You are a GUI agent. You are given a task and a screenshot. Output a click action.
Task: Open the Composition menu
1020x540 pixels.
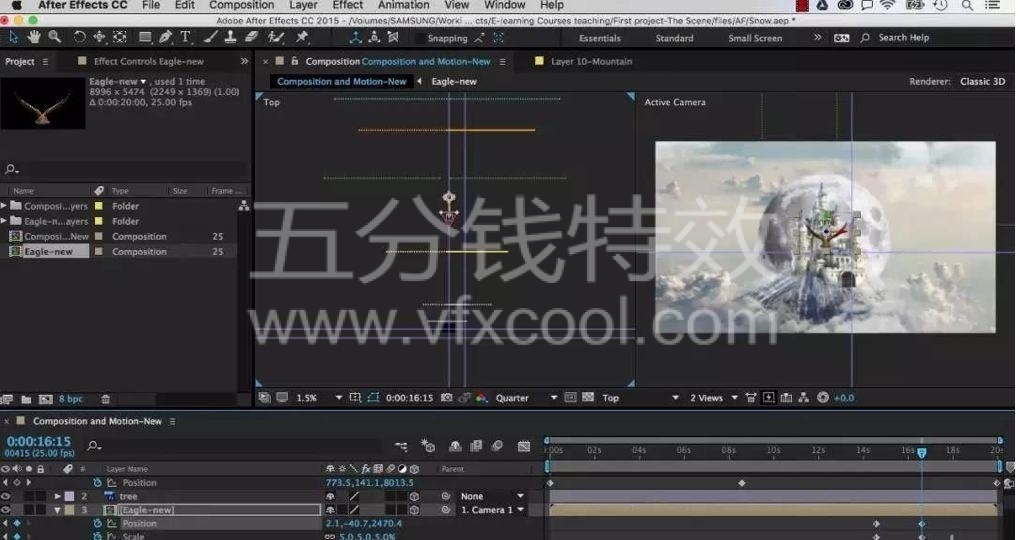(241, 5)
